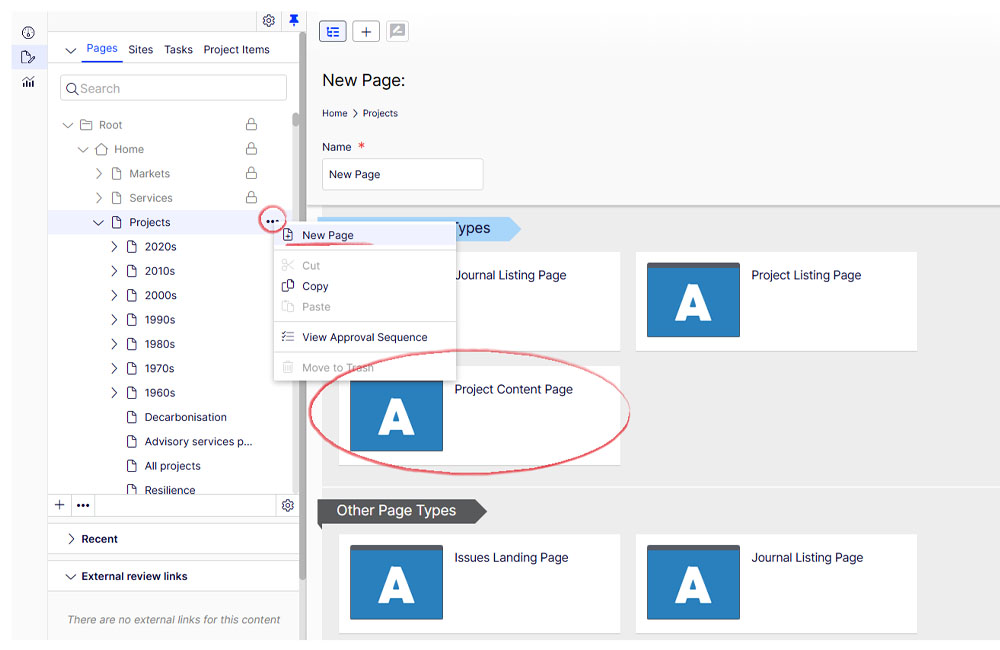
Task: Expand the 1970s page node
Action: point(114,368)
